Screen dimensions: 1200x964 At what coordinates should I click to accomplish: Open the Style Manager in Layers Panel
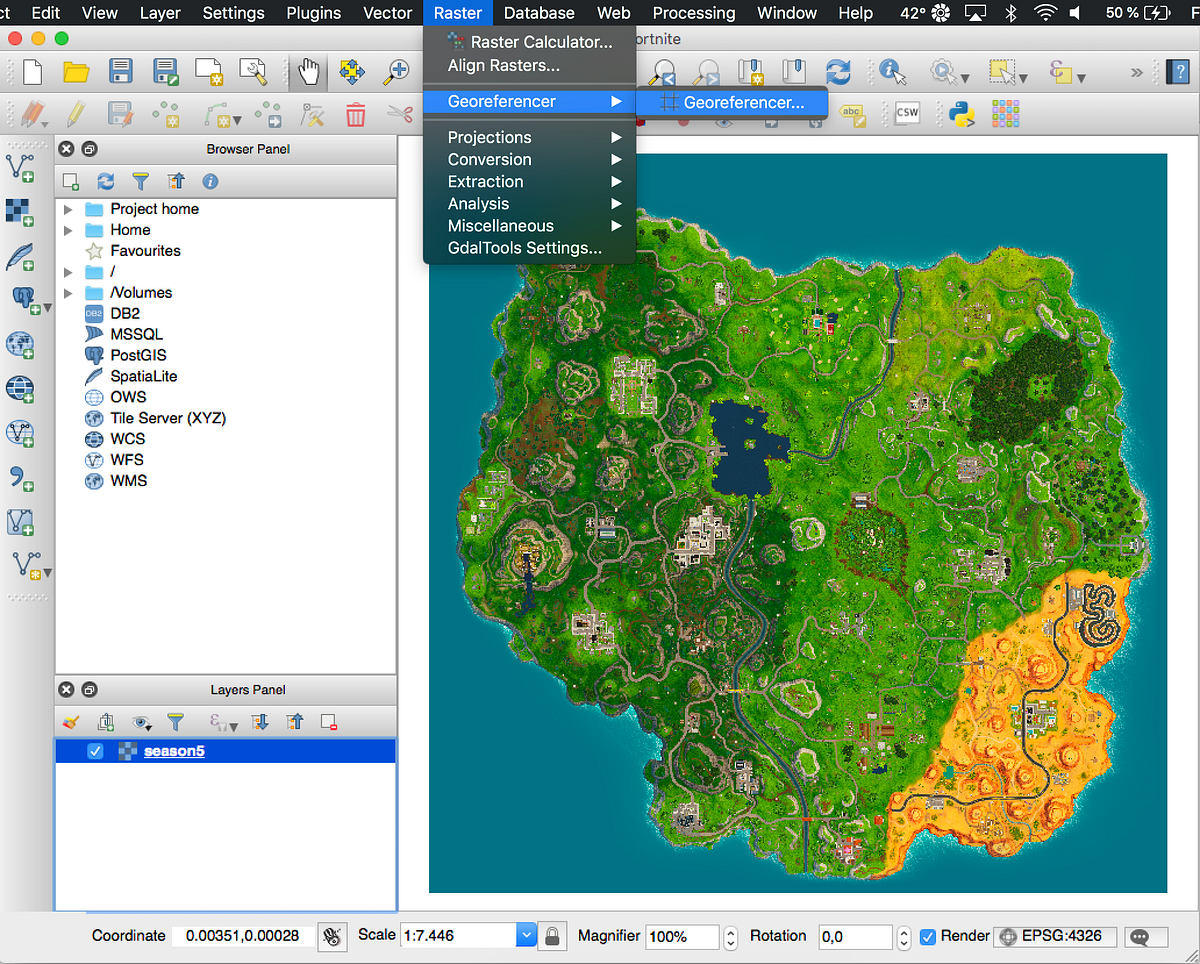[69, 721]
